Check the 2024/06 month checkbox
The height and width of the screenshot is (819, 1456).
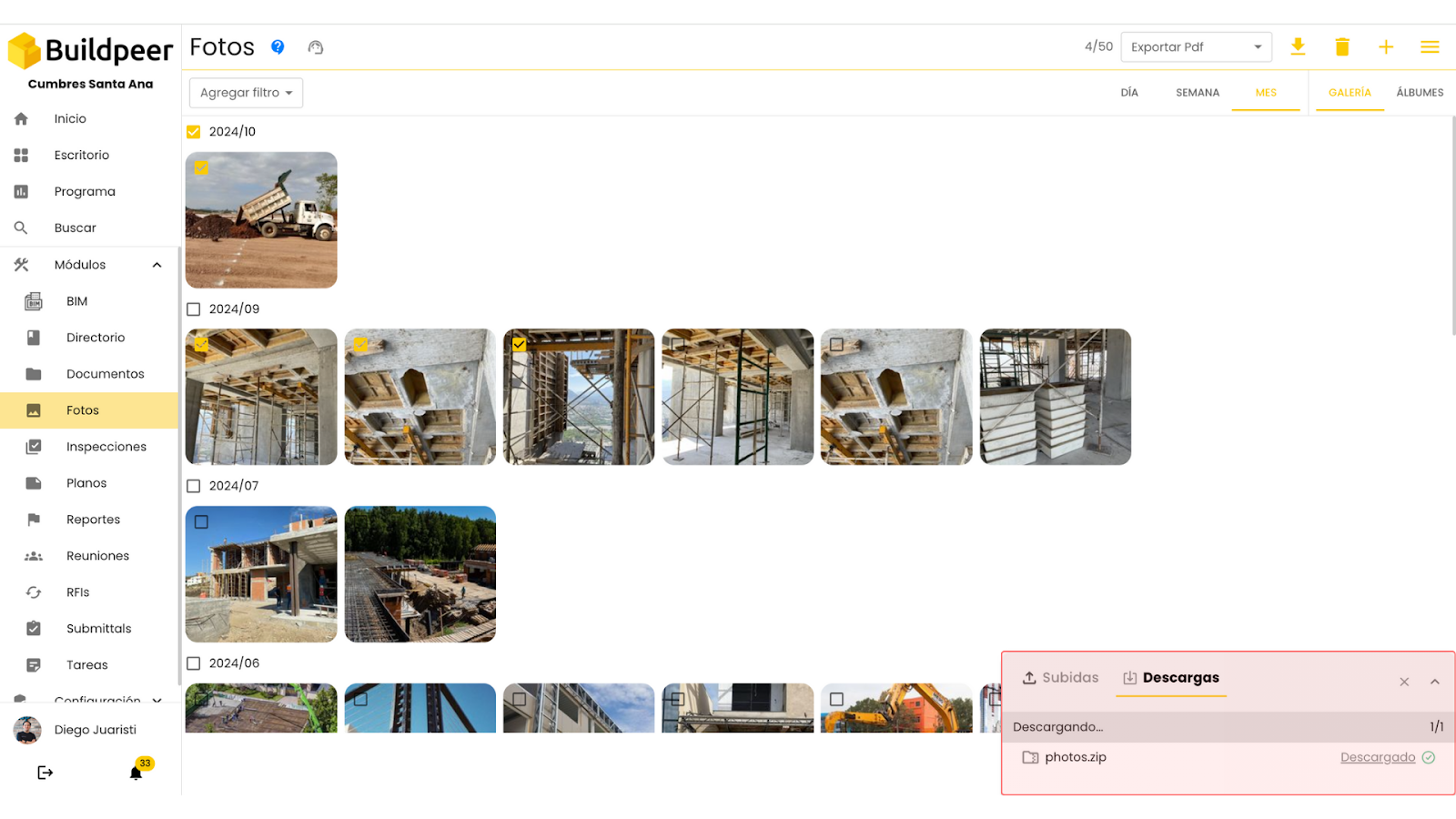(x=193, y=663)
